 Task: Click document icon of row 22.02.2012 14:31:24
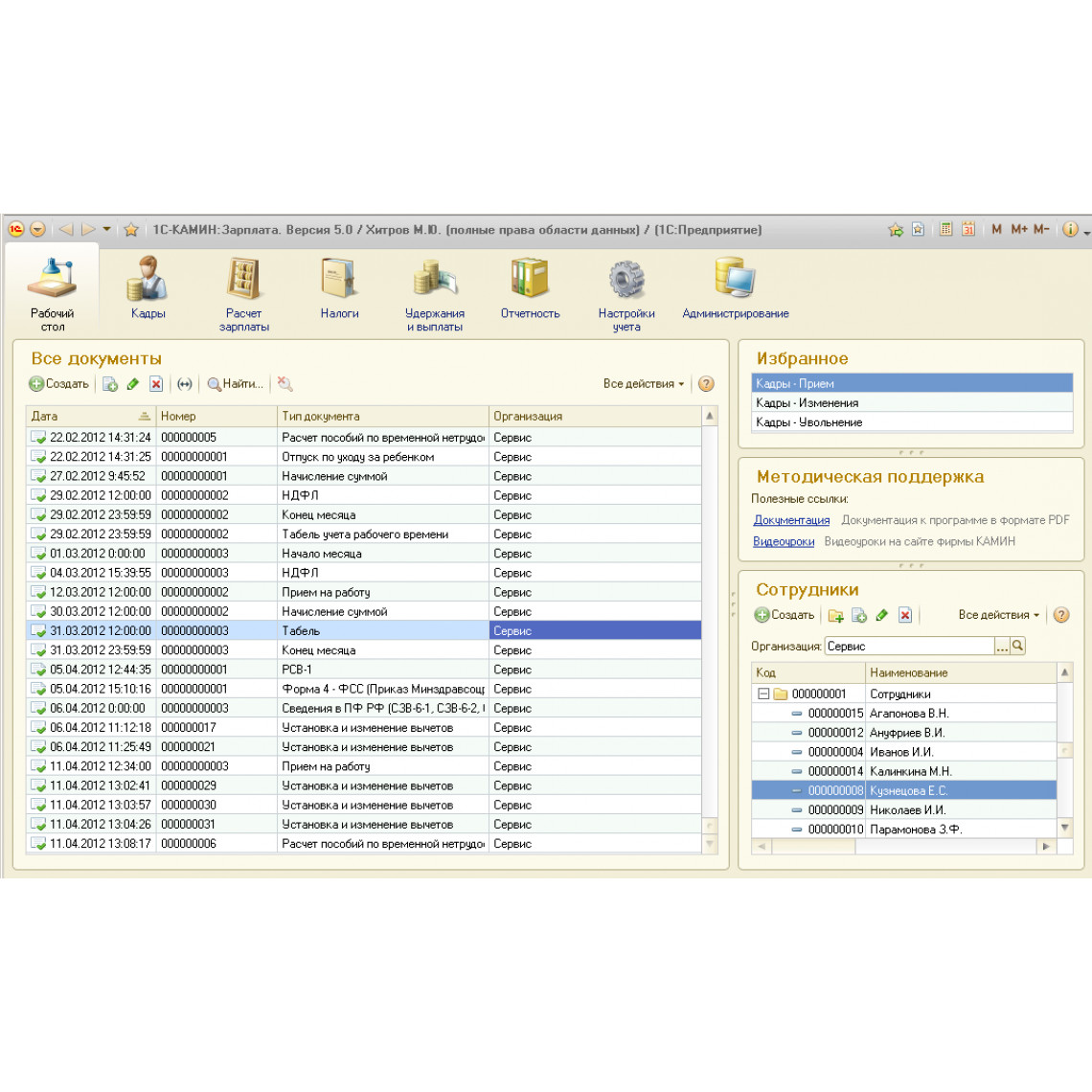pos(38,438)
